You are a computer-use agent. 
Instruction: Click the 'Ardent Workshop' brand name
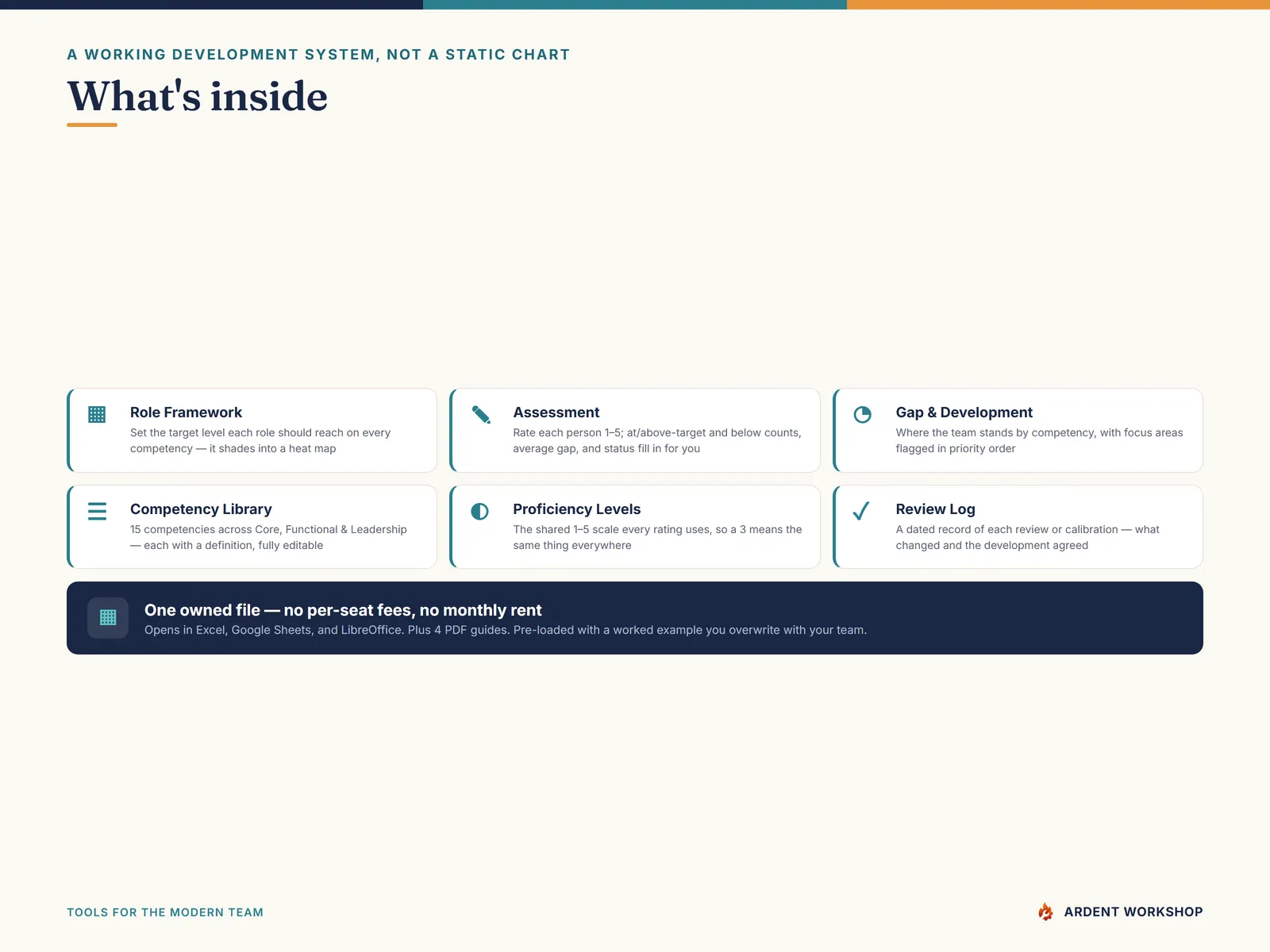[x=1133, y=912]
